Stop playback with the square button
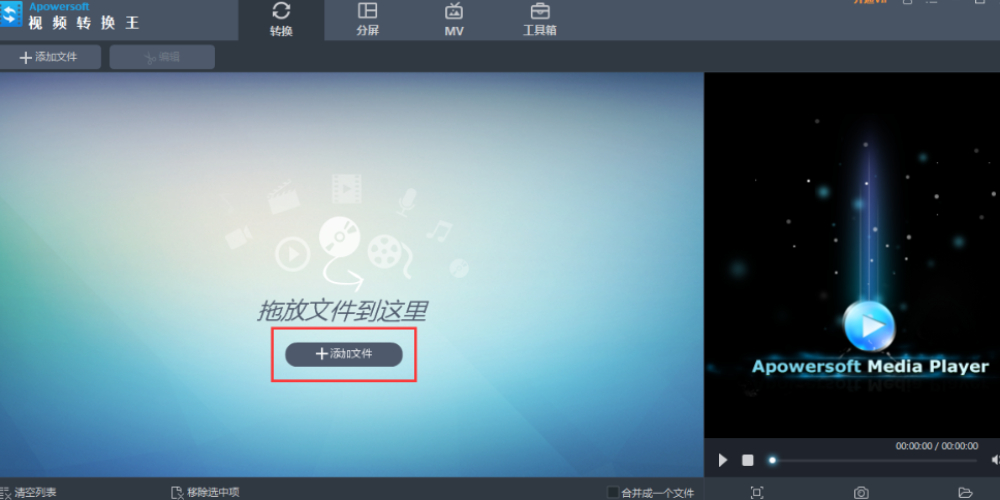Image resolution: width=1000 pixels, height=500 pixels. click(747, 460)
